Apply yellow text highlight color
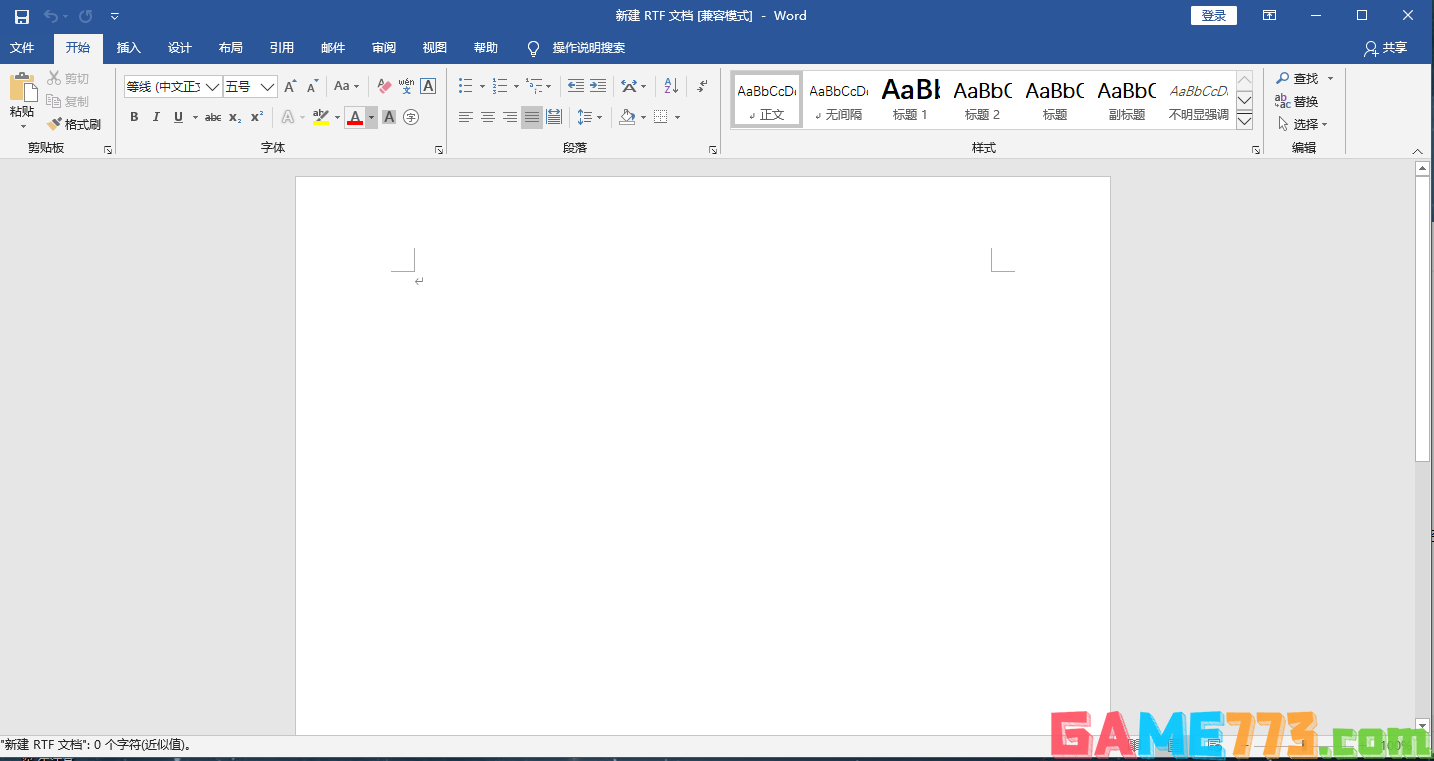This screenshot has height=761, width=1434. (x=321, y=117)
